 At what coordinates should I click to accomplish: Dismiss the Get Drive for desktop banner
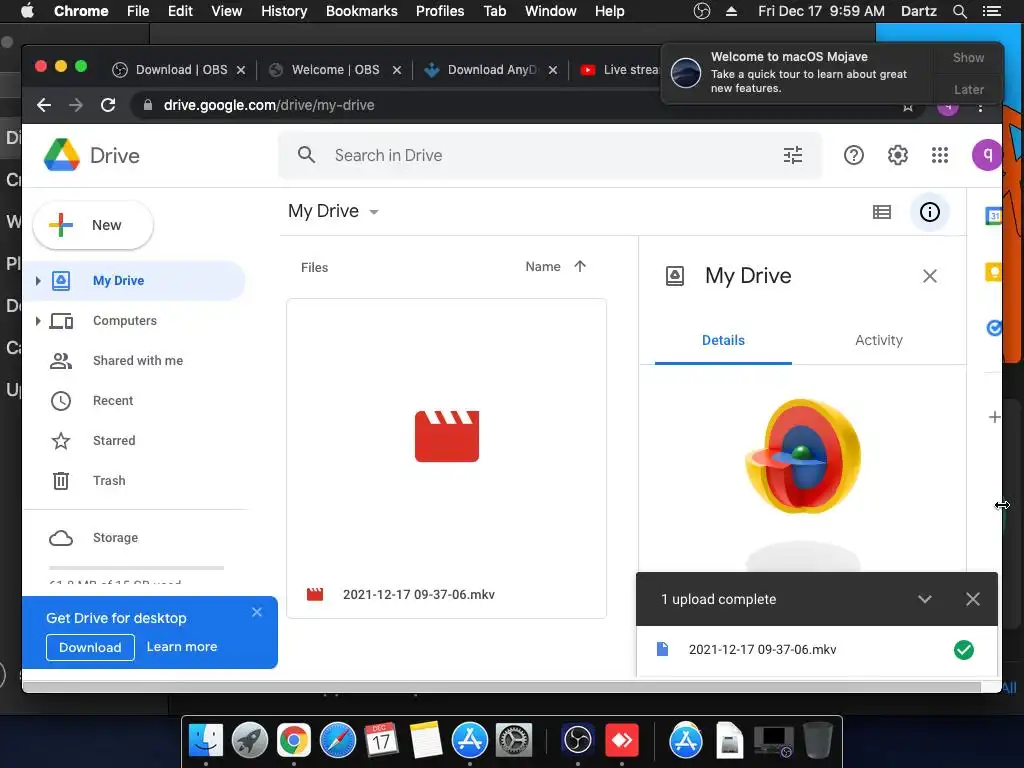click(257, 612)
